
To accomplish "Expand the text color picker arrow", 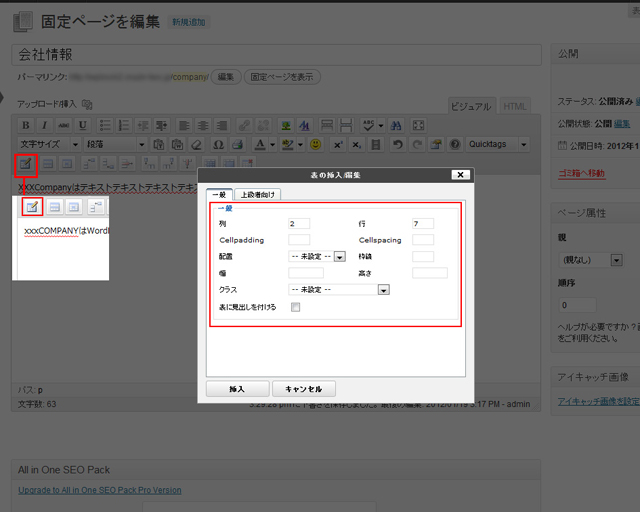I will coord(273,144).
